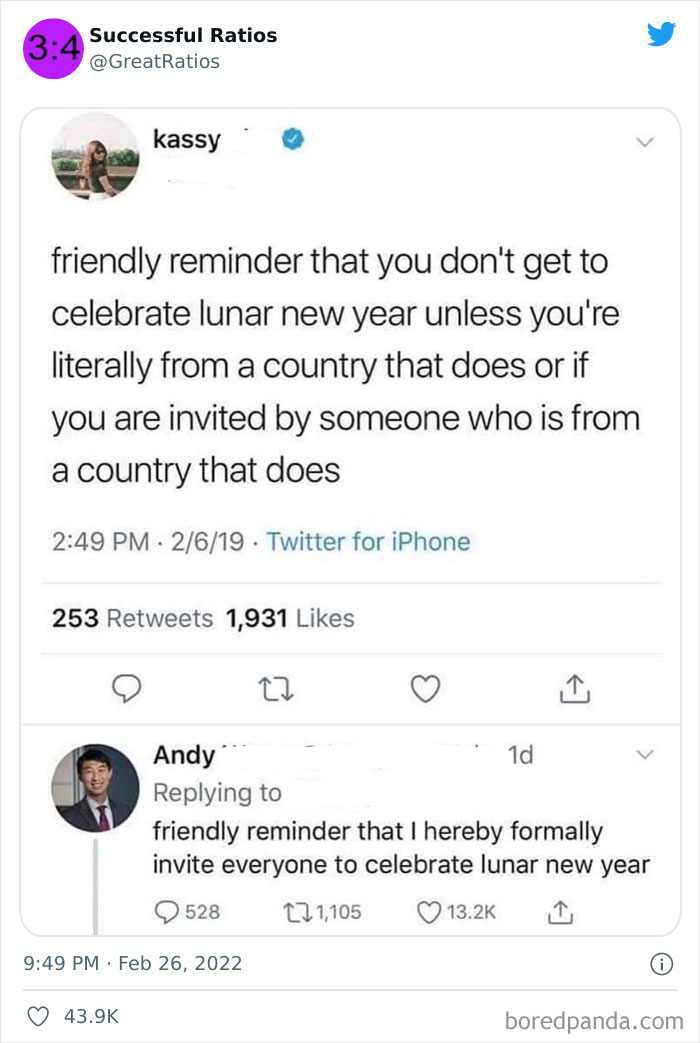Viewport: 700px width, 1043px height.
Task: Click the reply bubble icon on kassy's tweet
Action: tap(127, 689)
